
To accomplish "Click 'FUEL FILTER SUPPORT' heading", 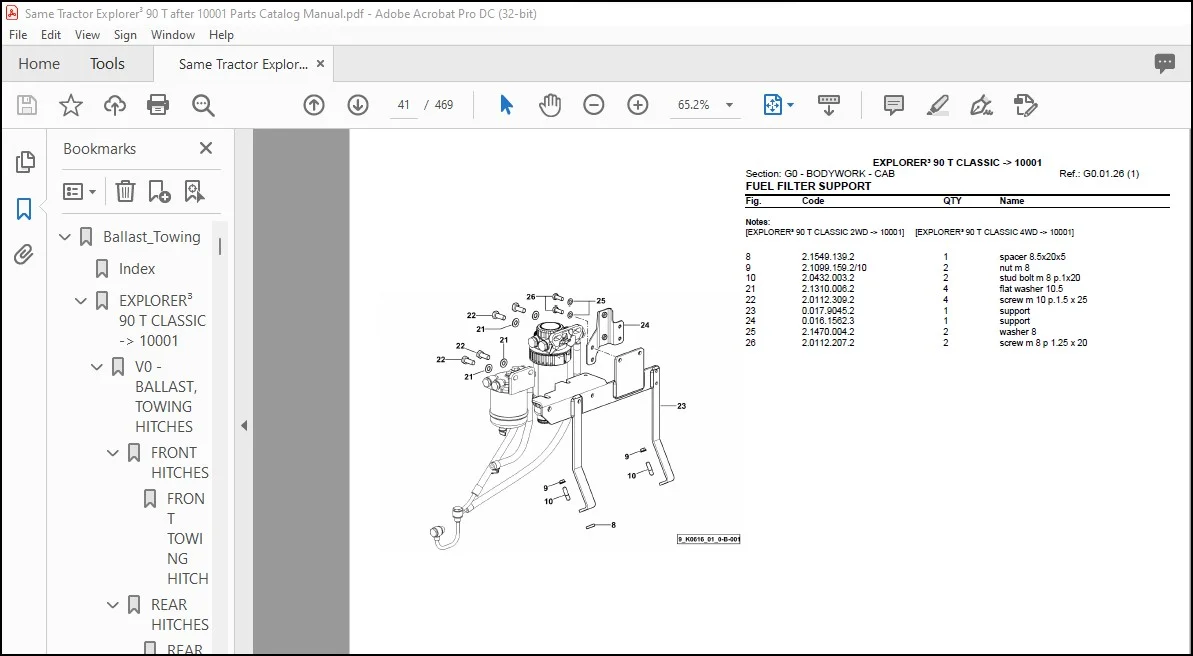I will pyautogui.click(x=808, y=186).
